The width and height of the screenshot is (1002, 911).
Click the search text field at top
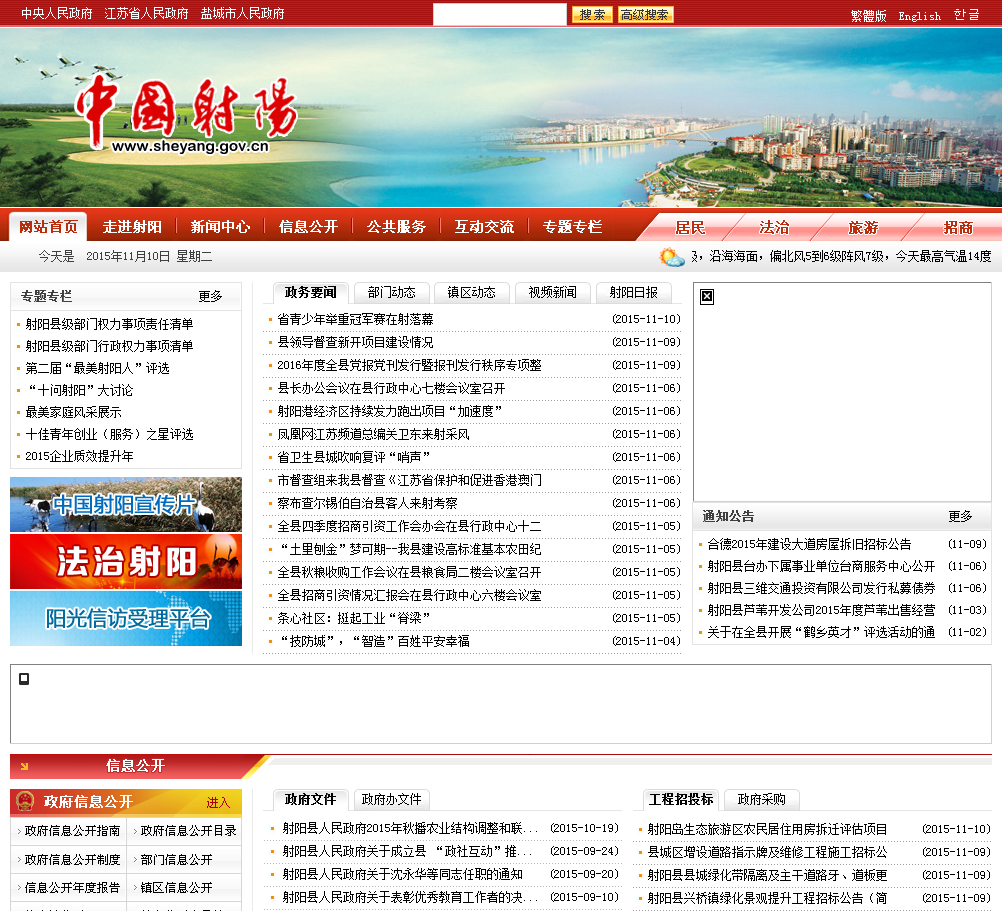pos(499,14)
